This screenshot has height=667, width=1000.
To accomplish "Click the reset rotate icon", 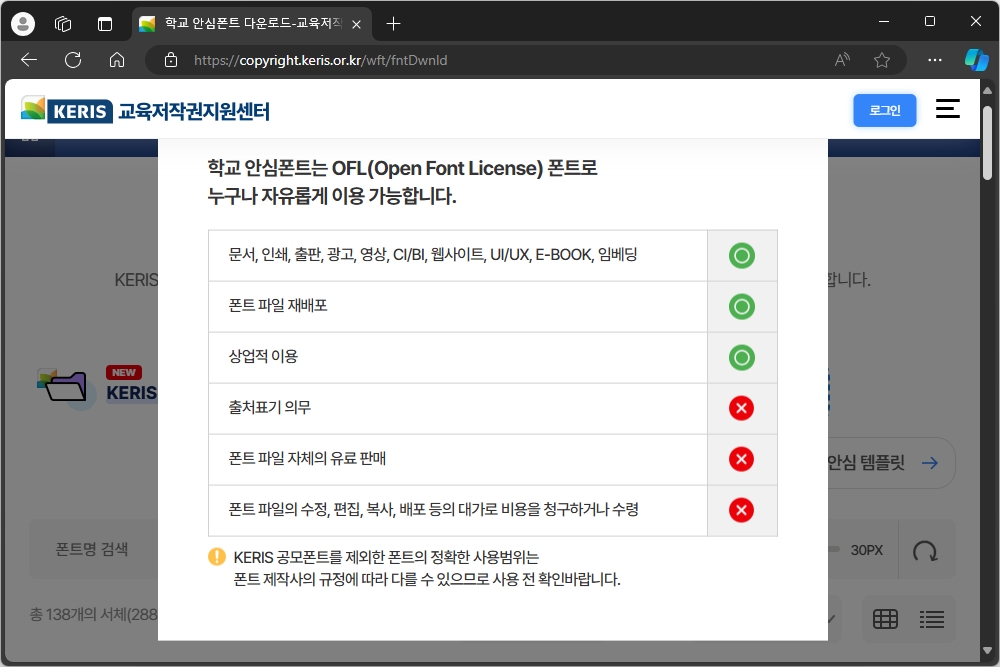I will click(x=925, y=550).
